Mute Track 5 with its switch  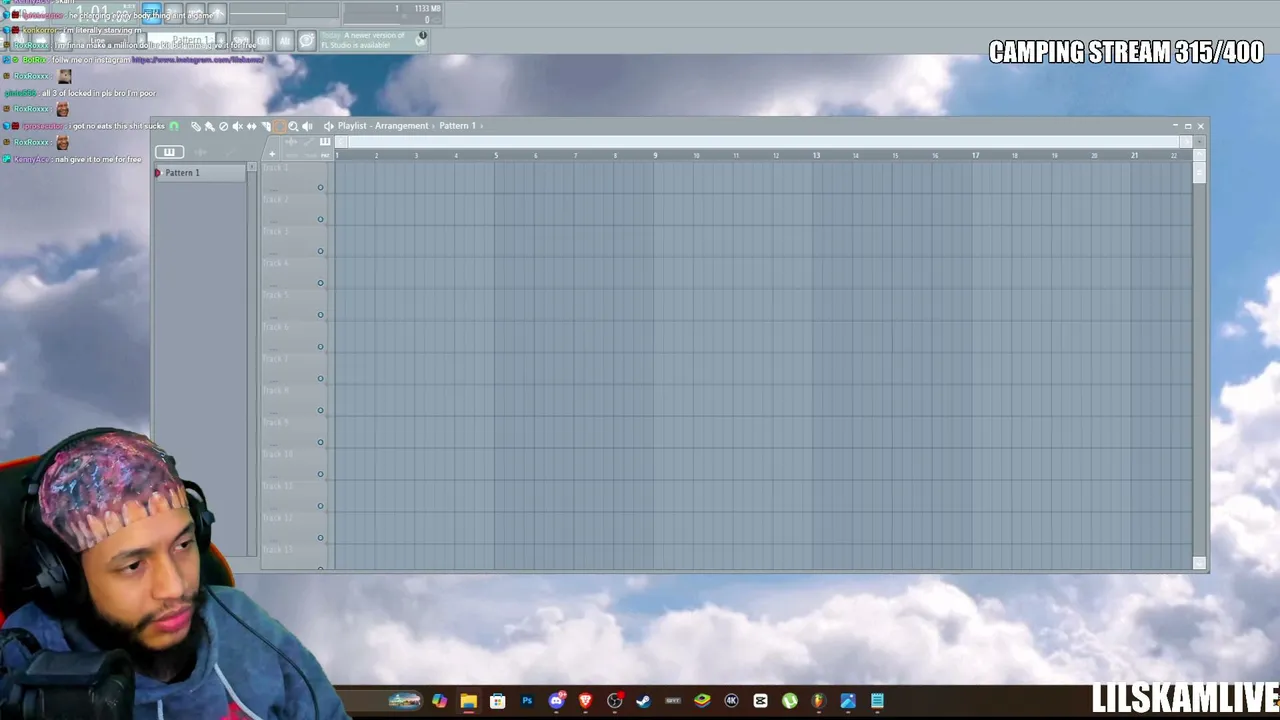point(321,315)
